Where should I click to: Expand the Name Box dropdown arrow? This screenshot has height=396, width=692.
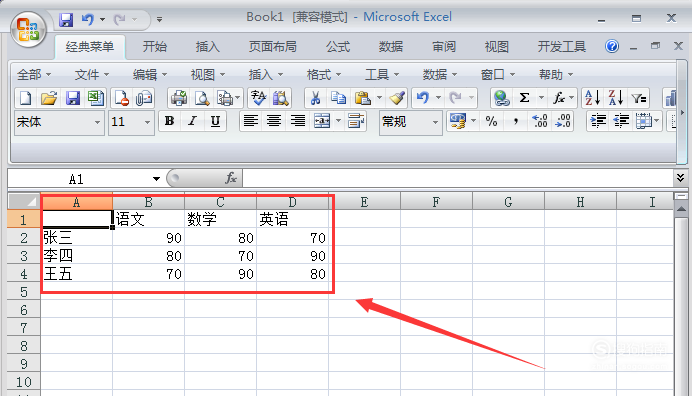tap(156, 179)
